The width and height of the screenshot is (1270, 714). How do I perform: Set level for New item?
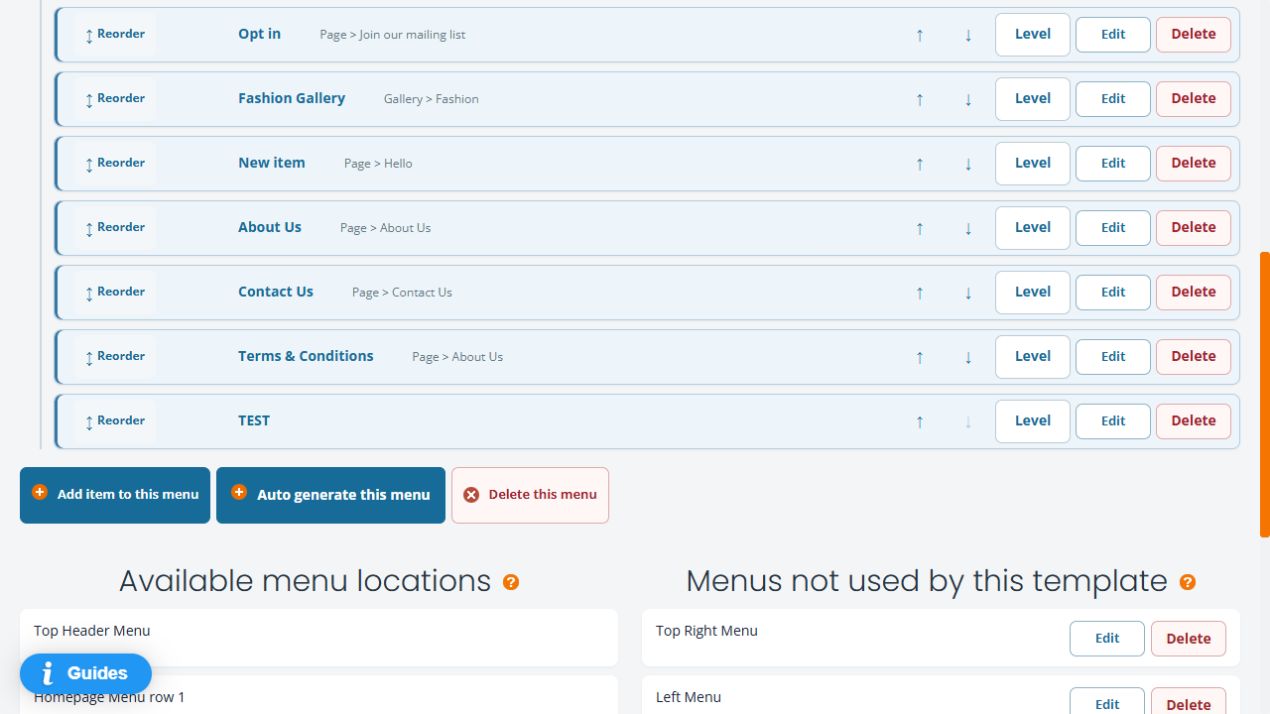click(x=1033, y=163)
